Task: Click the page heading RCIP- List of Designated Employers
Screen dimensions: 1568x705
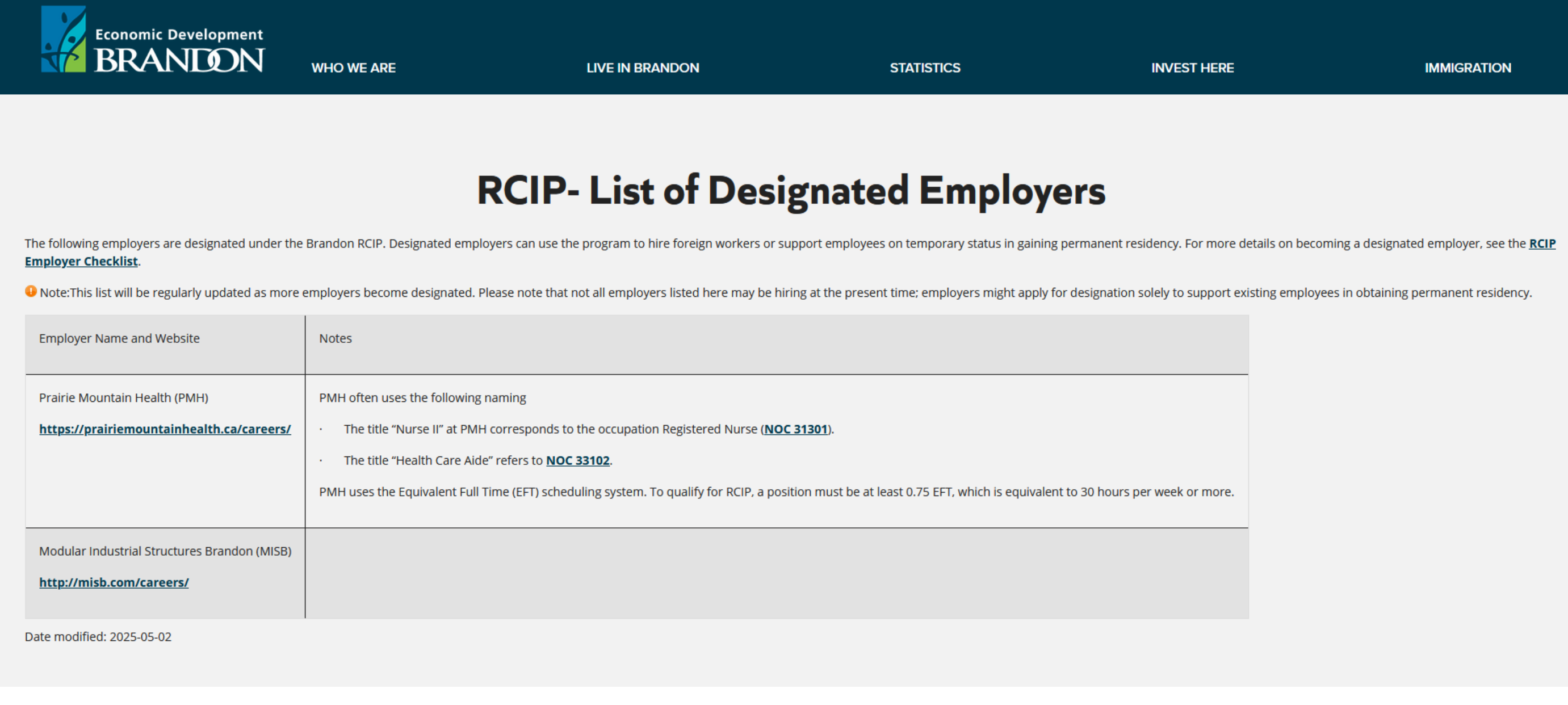Action: coord(791,191)
